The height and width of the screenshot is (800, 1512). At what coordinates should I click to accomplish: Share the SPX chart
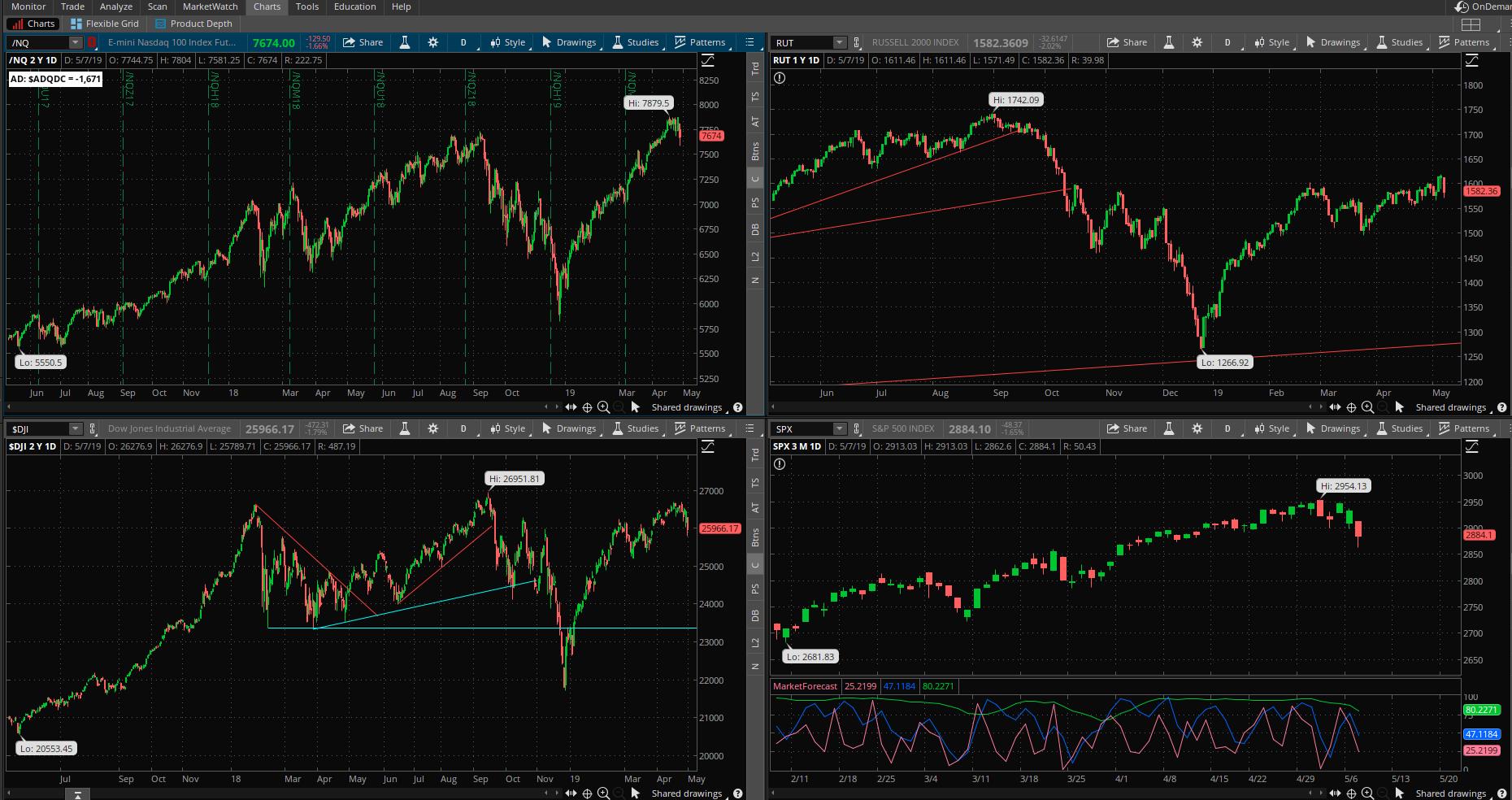[x=1127, y=428]
